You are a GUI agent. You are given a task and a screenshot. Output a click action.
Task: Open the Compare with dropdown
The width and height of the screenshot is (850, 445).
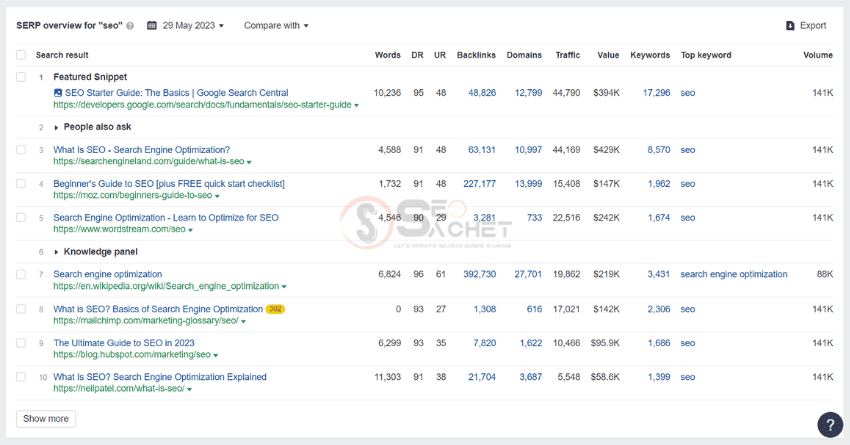pyautogui.click(x=276, y=25)
